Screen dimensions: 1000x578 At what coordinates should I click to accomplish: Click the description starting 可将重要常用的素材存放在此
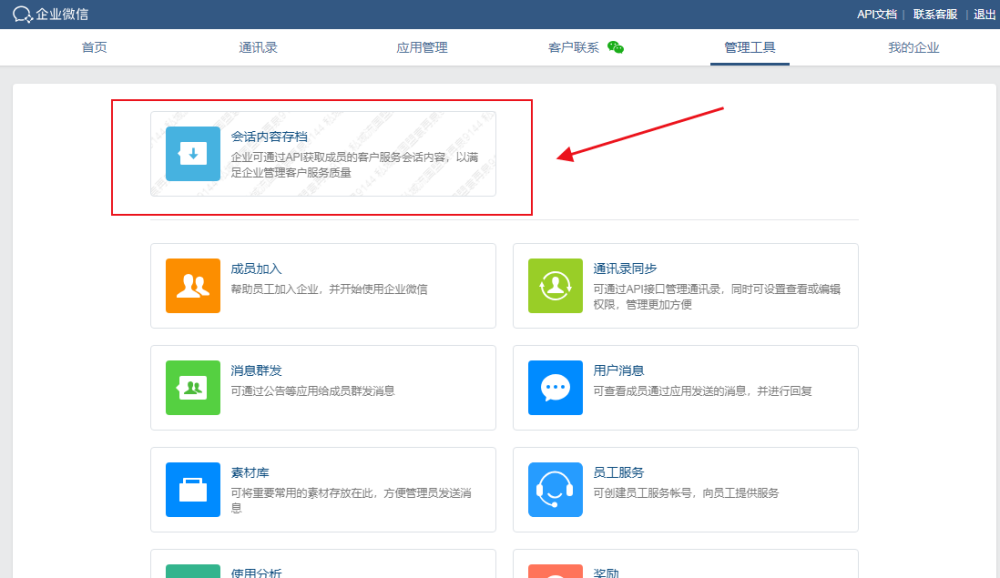click(x=351, y=501)
